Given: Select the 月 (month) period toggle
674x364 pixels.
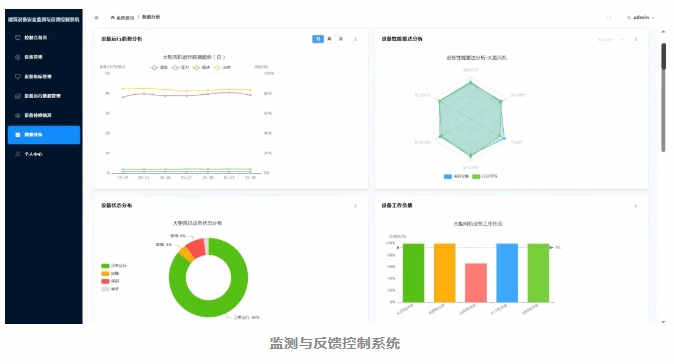Looking at the screenshot, I should pos(340,39).
